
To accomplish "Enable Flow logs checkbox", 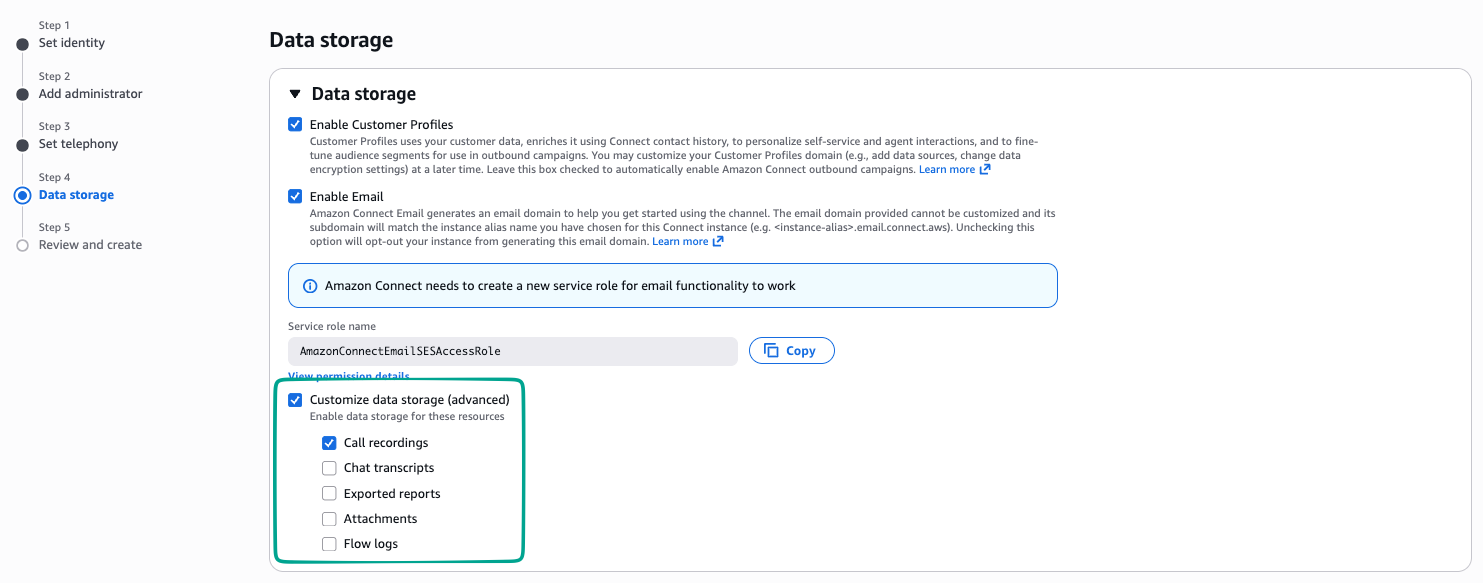I will (x=329, y=544).
